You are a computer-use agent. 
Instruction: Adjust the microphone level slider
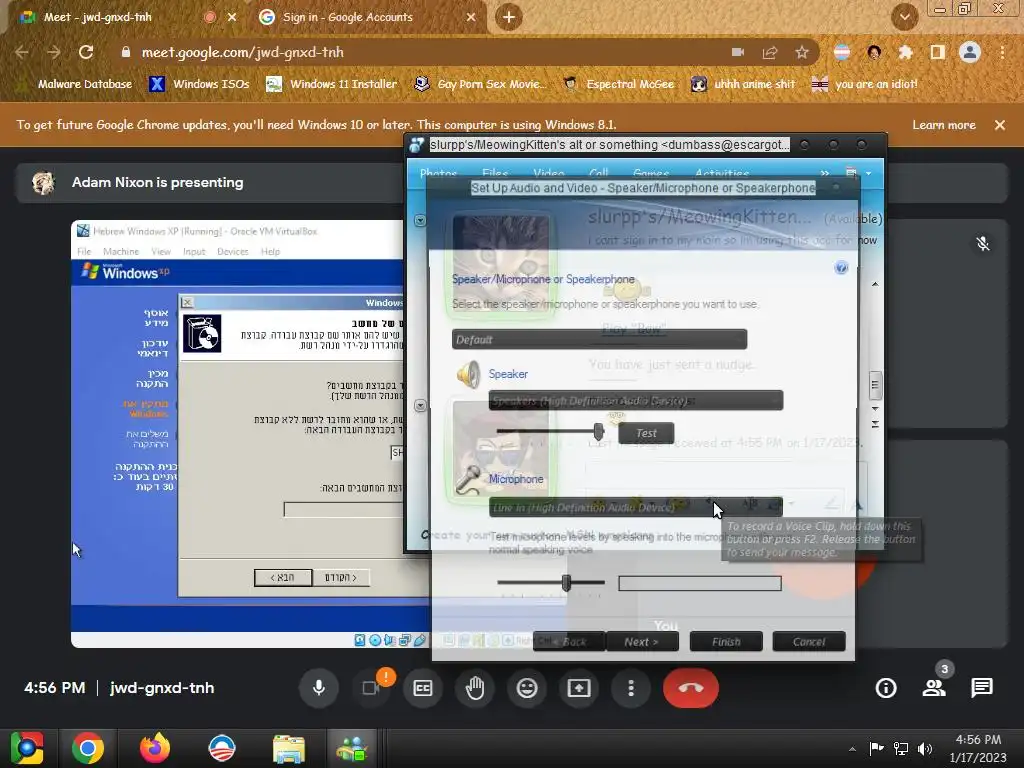click(x=566, y=583)
